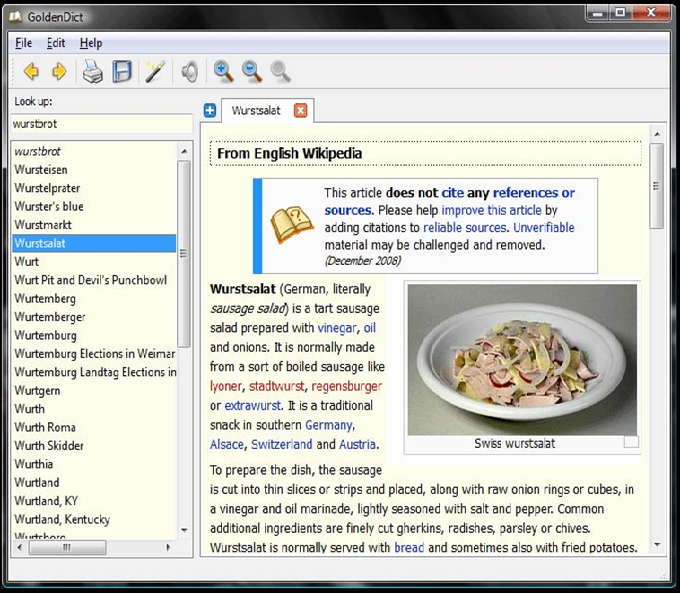The width and height of the screenshot is (680, 593).
Task: Open the extrawurst link
Action: 252,406
